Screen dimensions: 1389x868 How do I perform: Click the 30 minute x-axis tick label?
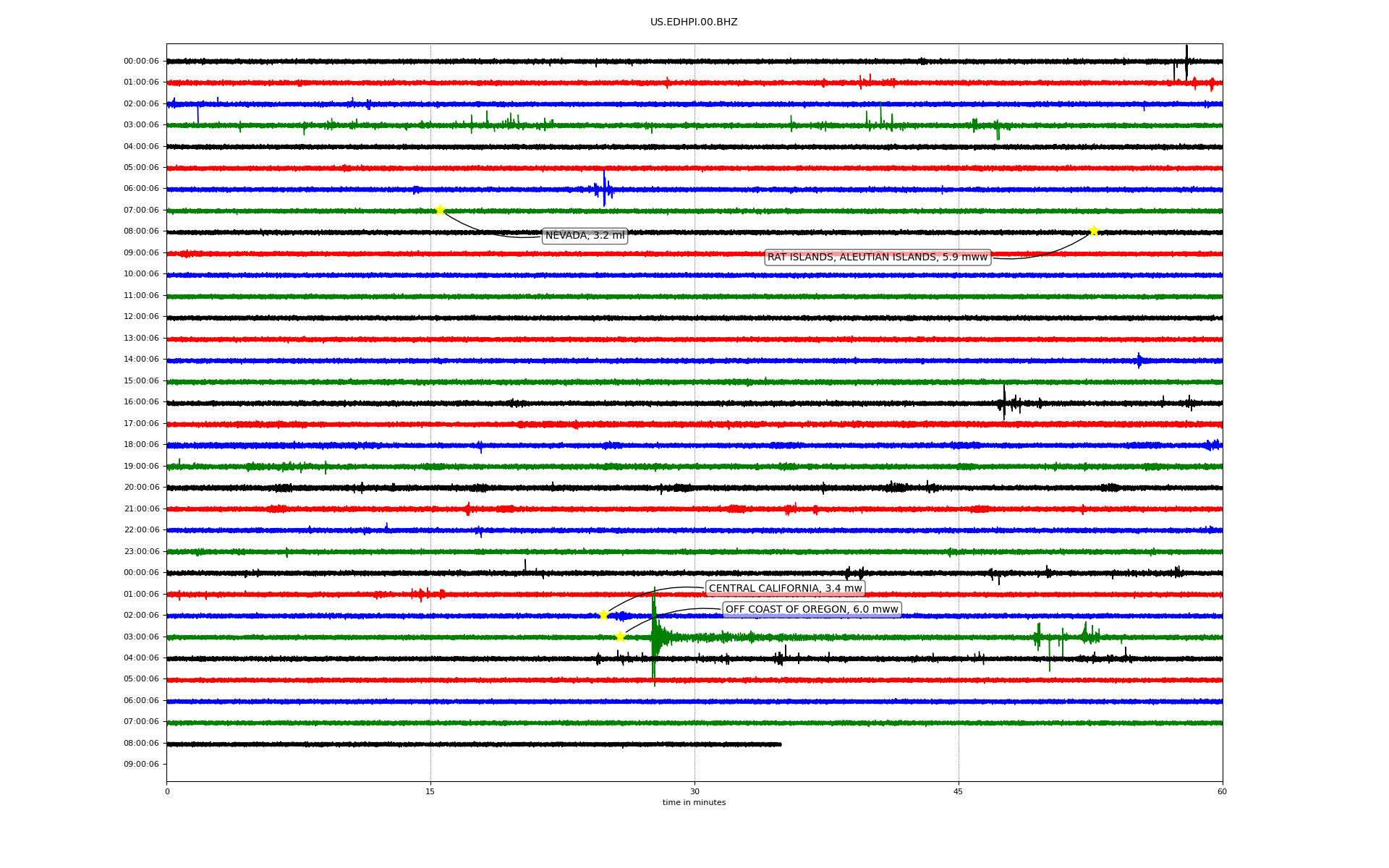coord(694,791)
